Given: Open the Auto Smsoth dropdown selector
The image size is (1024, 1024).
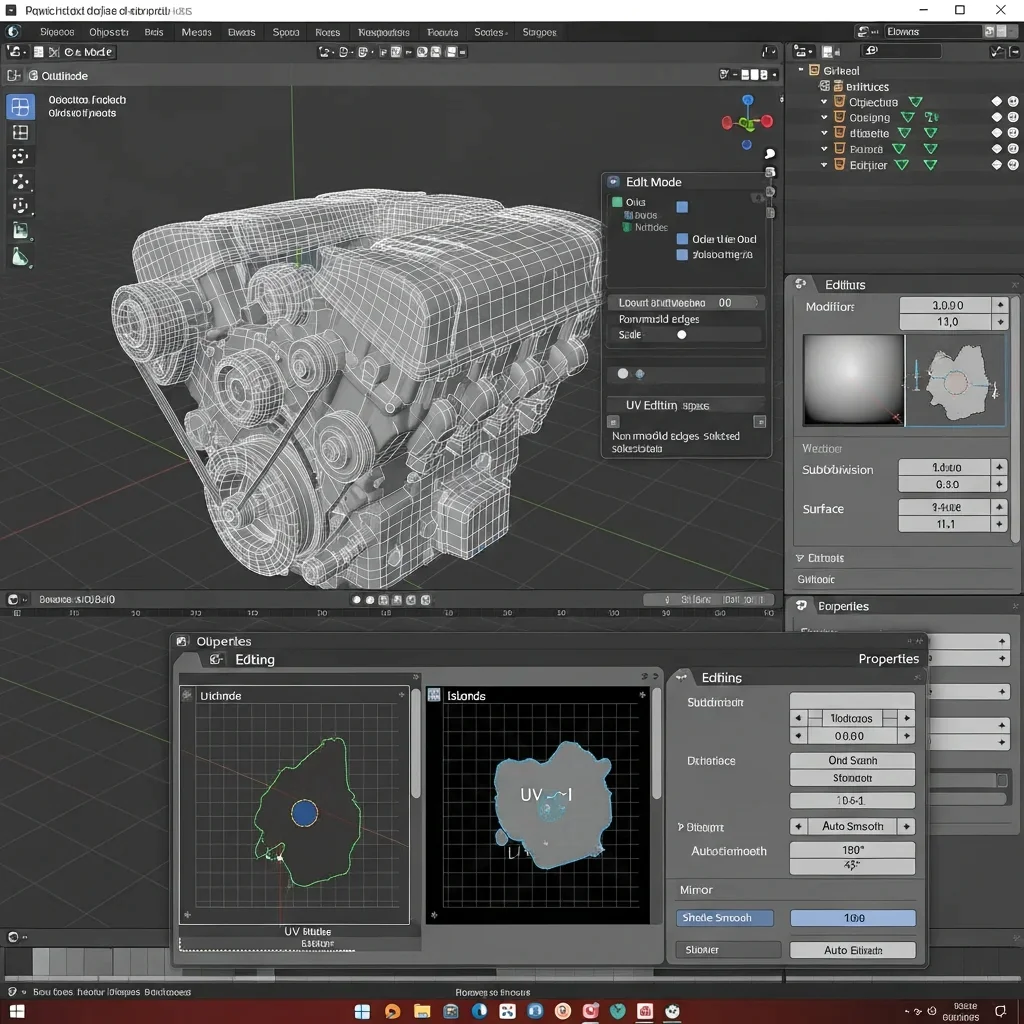Looking at the screenshot, I should point(852,827).
